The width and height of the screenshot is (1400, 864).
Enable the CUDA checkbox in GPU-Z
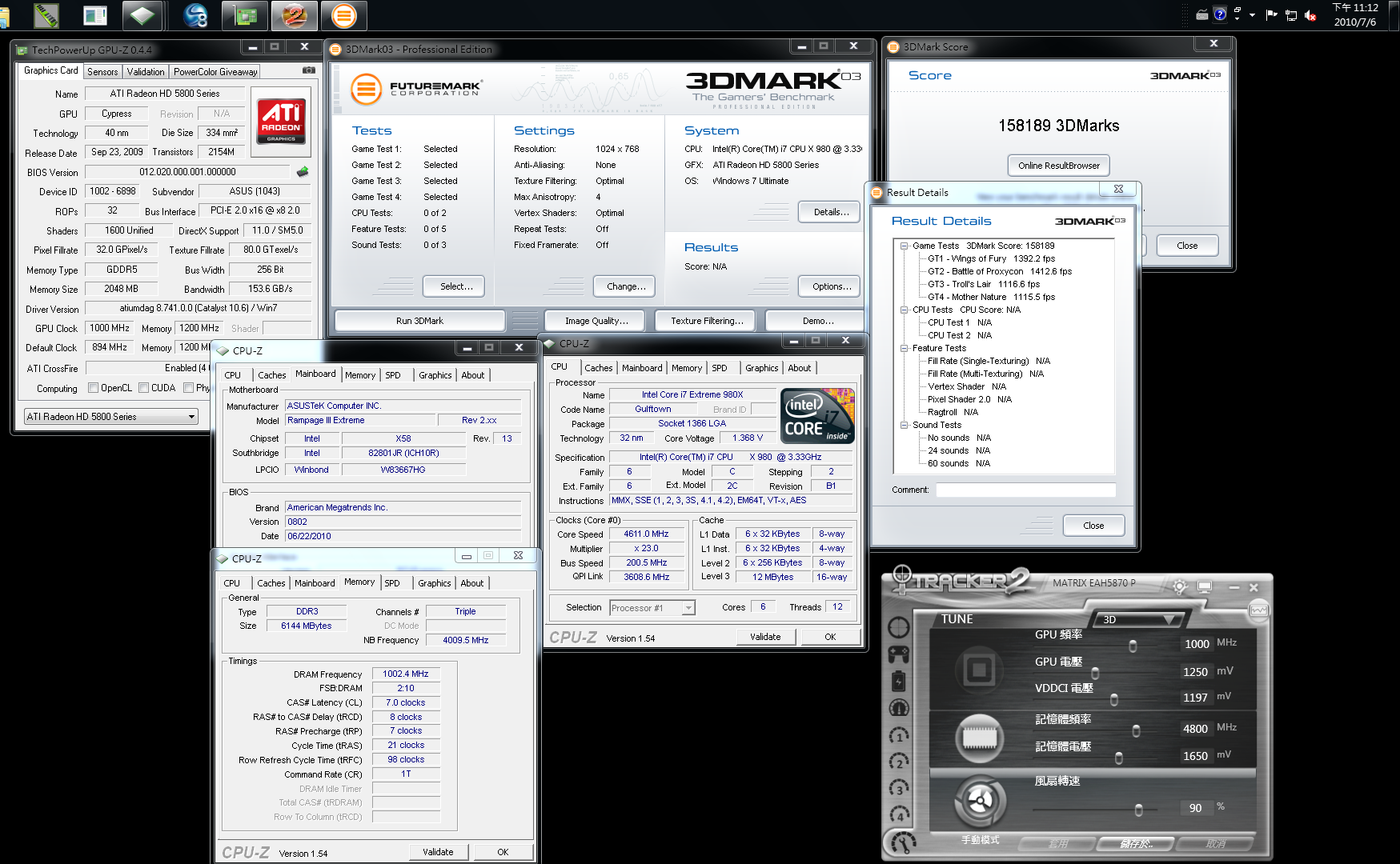tap(144, 388)
